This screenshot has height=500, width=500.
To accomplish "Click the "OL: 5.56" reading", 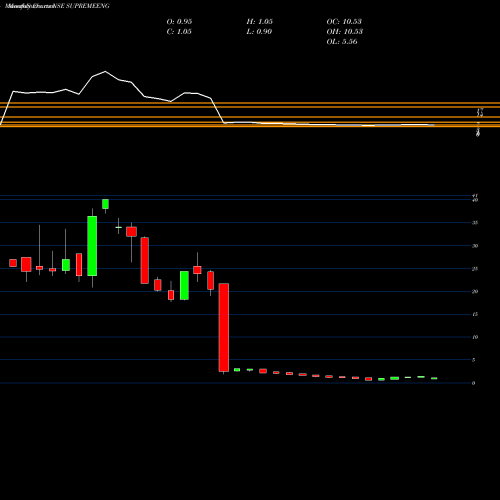I will (x=342, y=42).
